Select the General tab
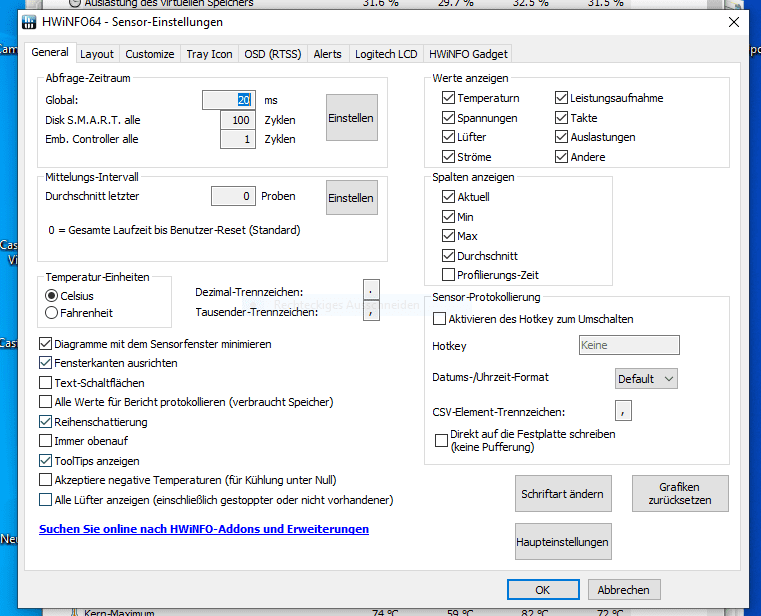The height and width of the screenshot is (616, 761). click(50, 52)
